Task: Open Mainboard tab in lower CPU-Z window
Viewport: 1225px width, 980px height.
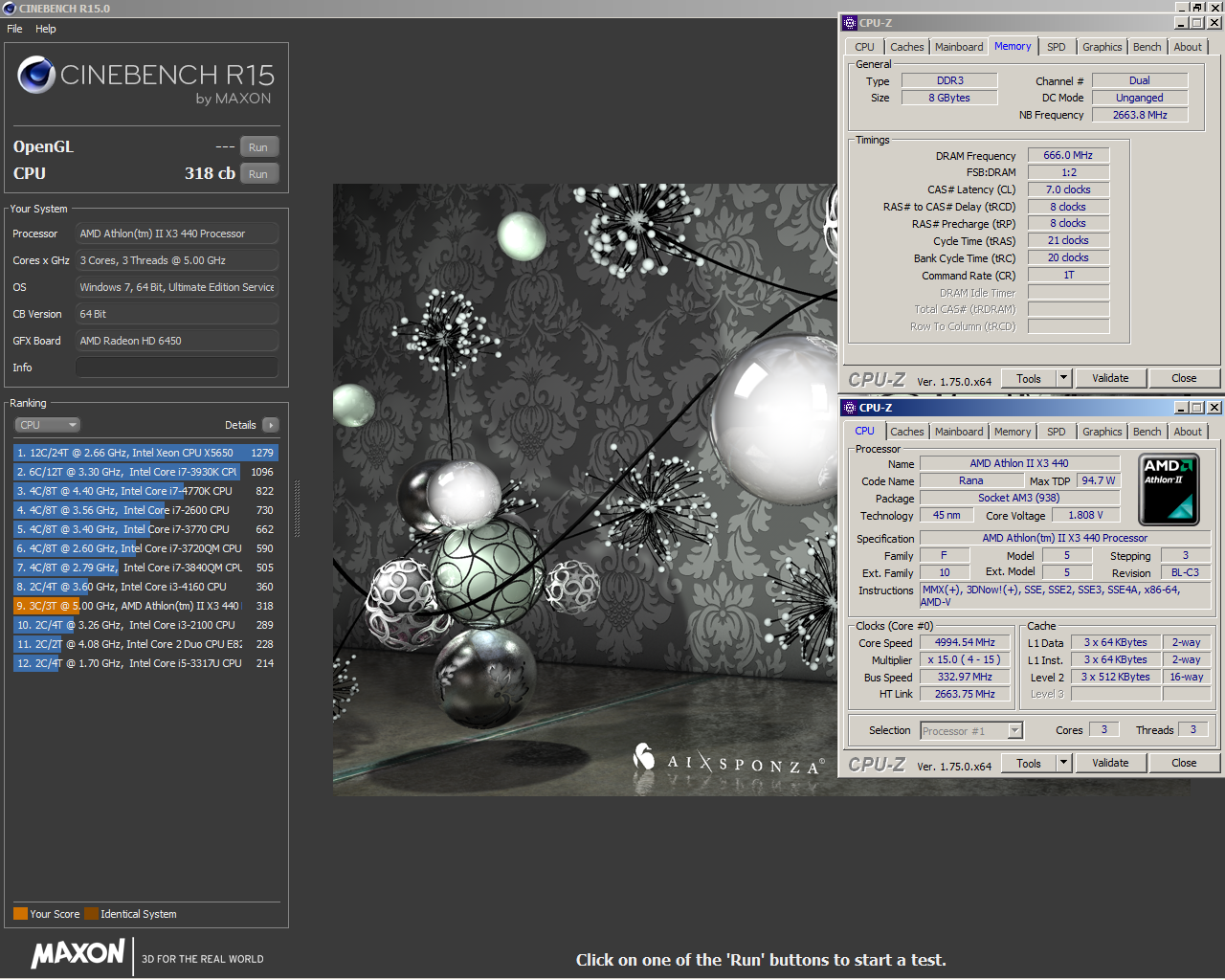Action: (x=959, y=432)
